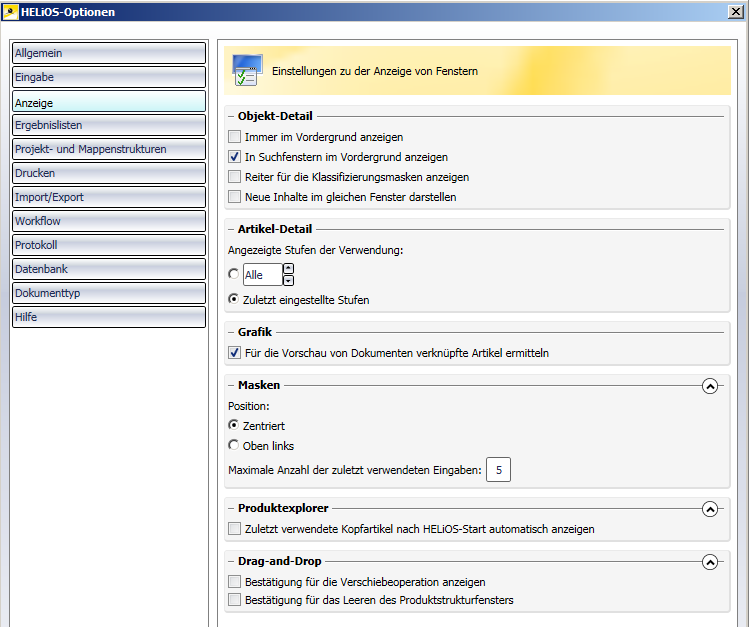Increase displayed levels with up spinner
The height and width of the screenshot is (627, 749).
289,268
